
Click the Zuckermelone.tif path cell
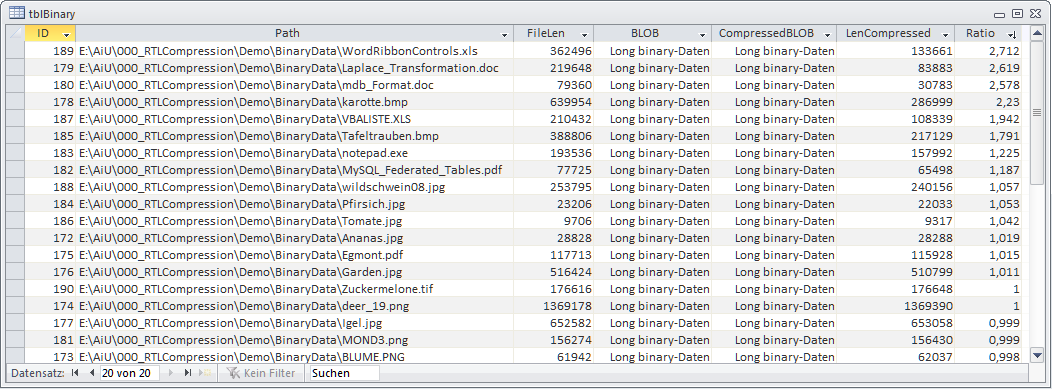pos(295,289)
